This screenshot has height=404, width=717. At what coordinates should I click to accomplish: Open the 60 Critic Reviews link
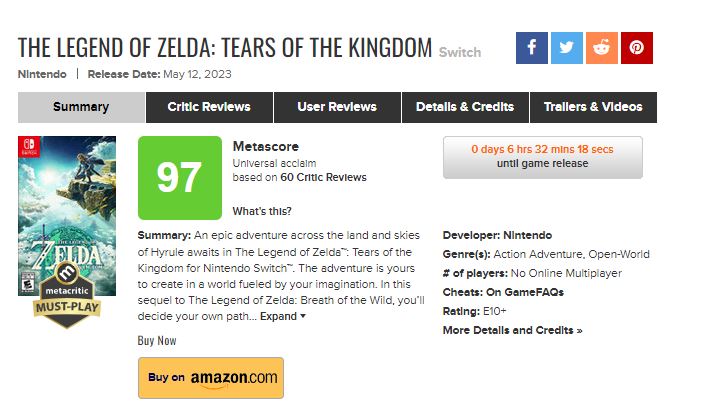click(323, 177)
